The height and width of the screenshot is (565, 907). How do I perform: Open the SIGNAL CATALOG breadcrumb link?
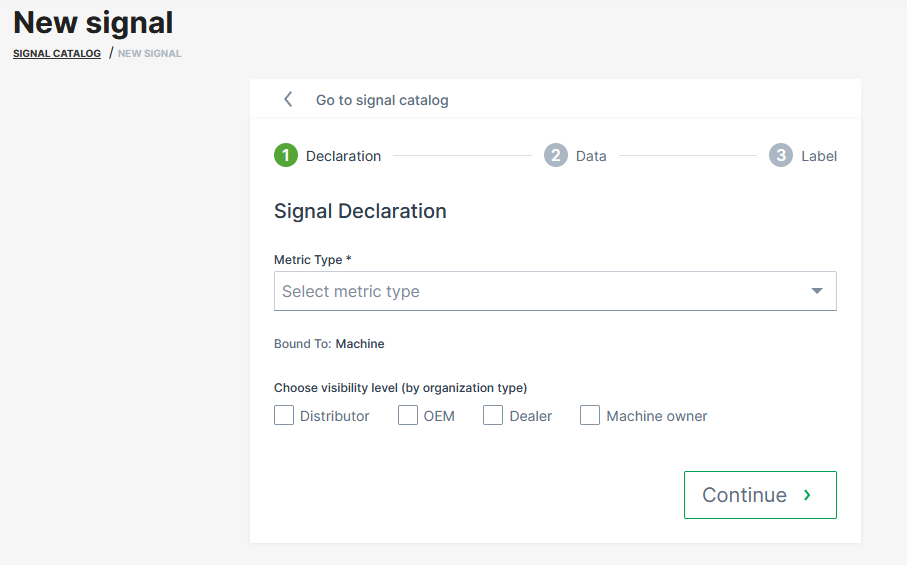tap(57, 53)
